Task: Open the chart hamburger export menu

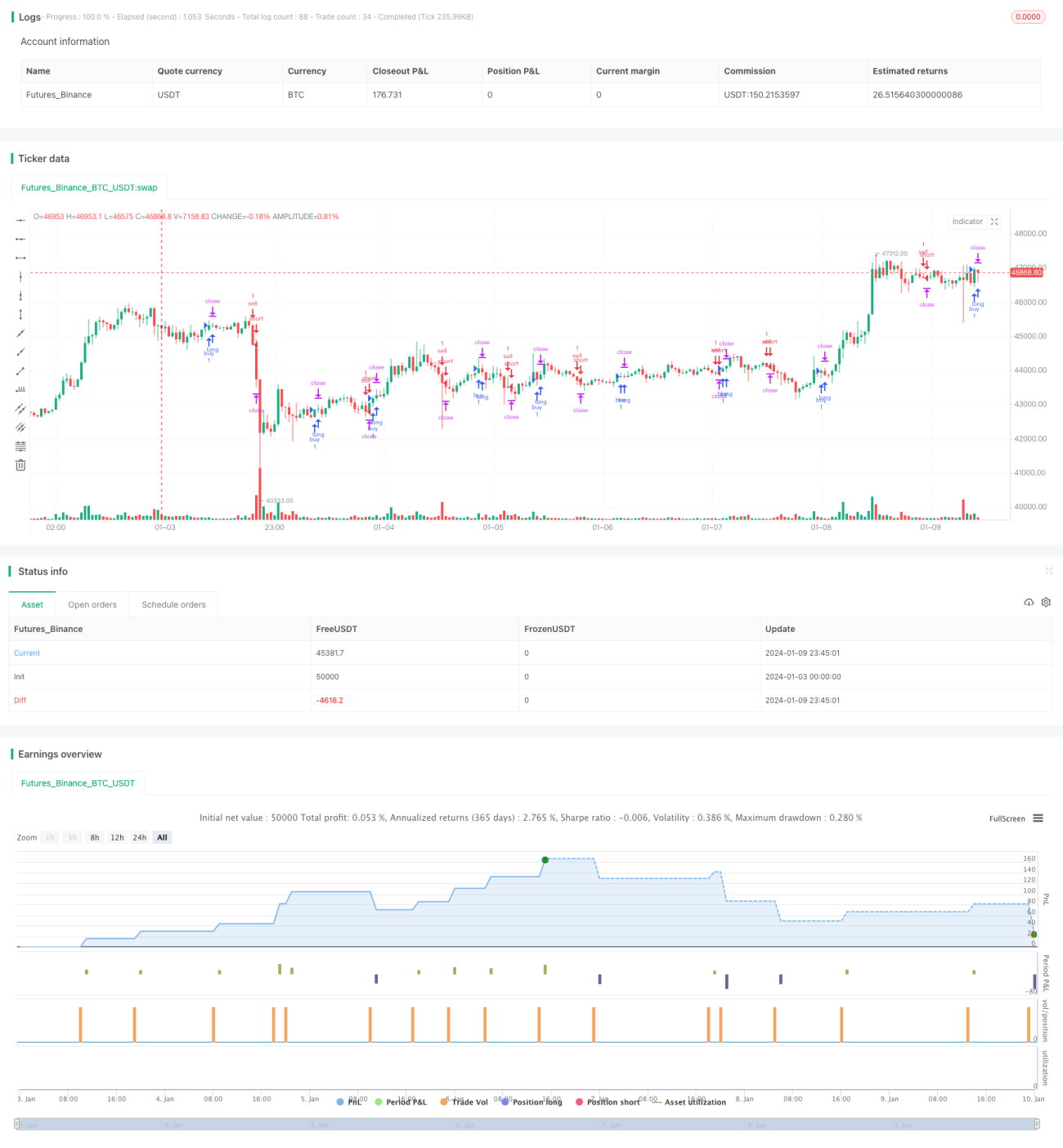Action: 1038,818
